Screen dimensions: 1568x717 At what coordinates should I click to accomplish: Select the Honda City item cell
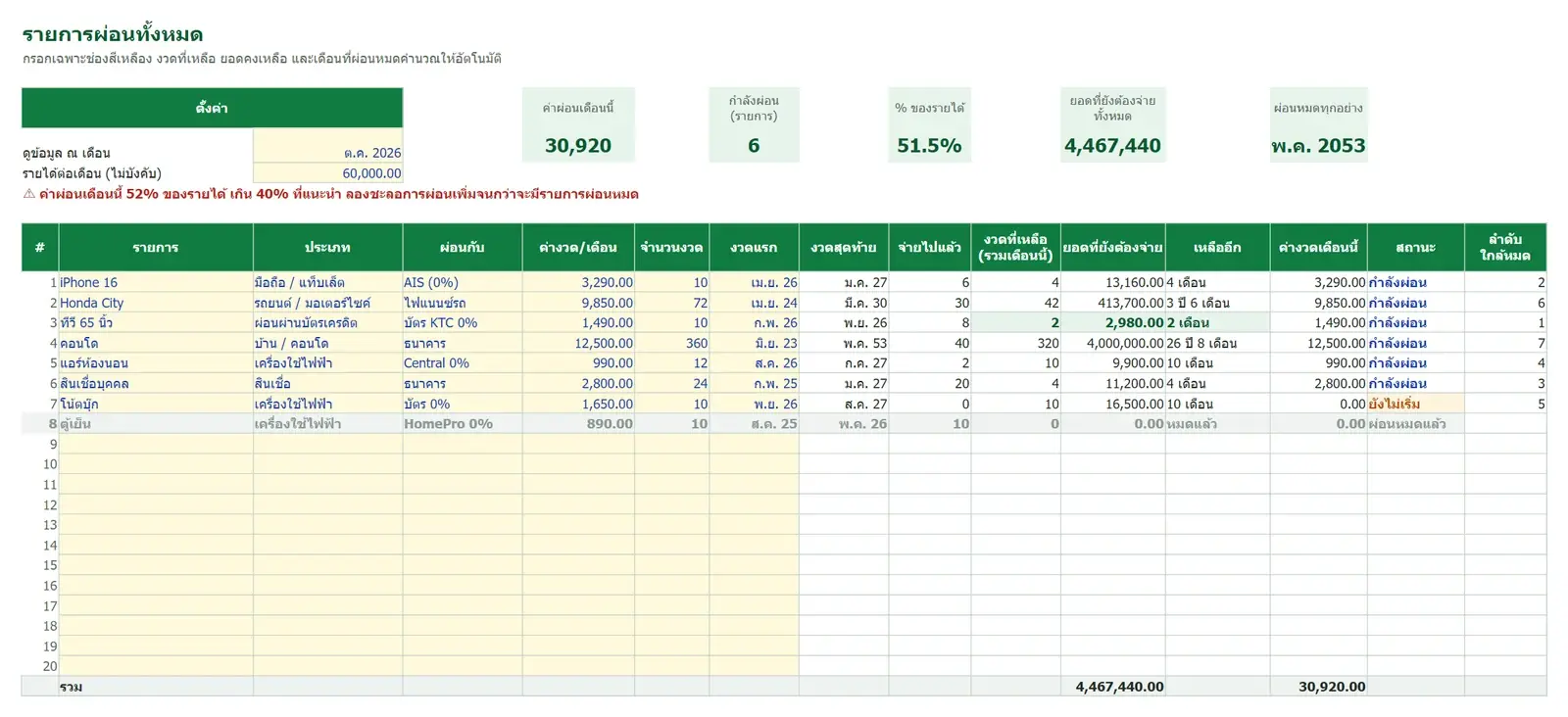pos(156,303)
